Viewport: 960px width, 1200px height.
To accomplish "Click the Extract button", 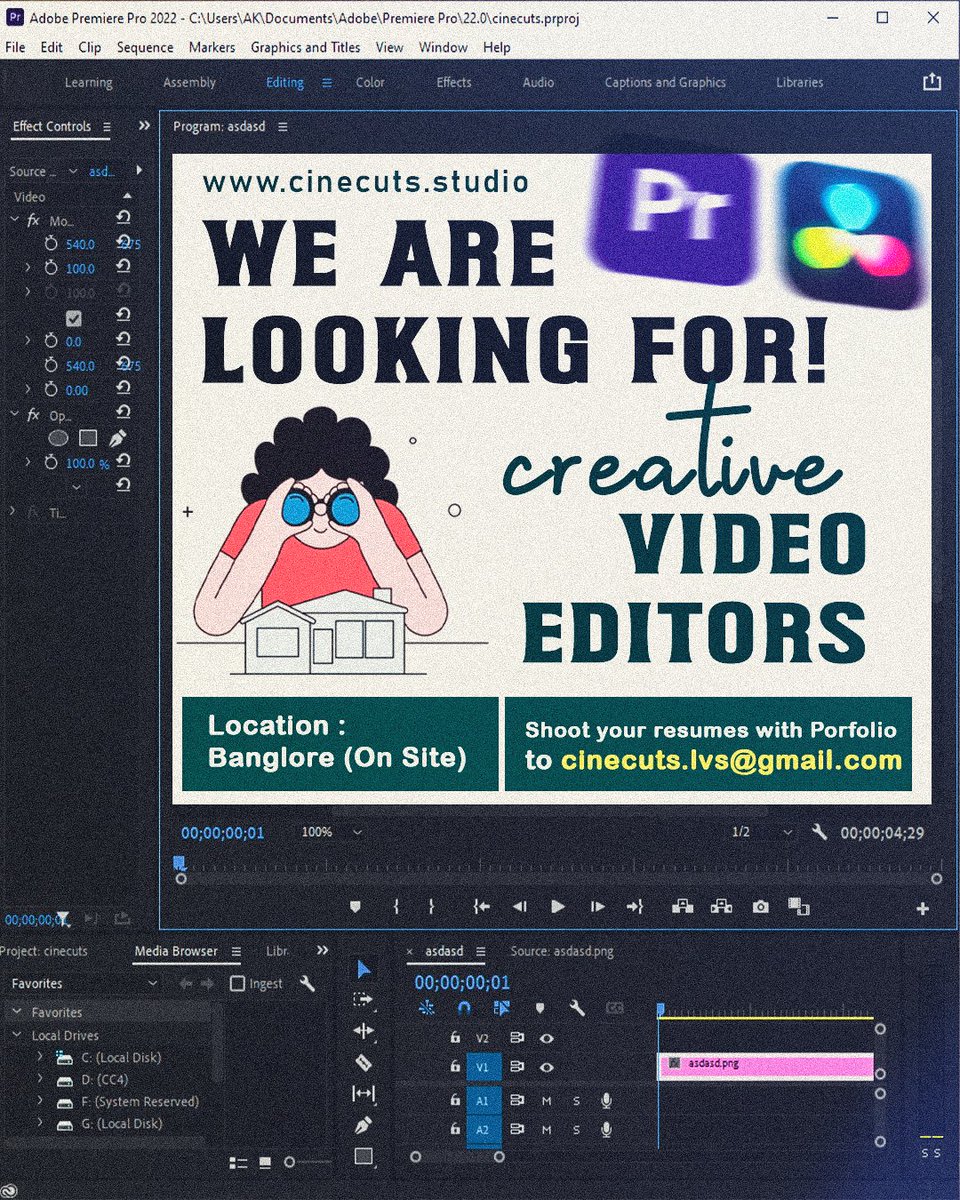I will point(721,906).
